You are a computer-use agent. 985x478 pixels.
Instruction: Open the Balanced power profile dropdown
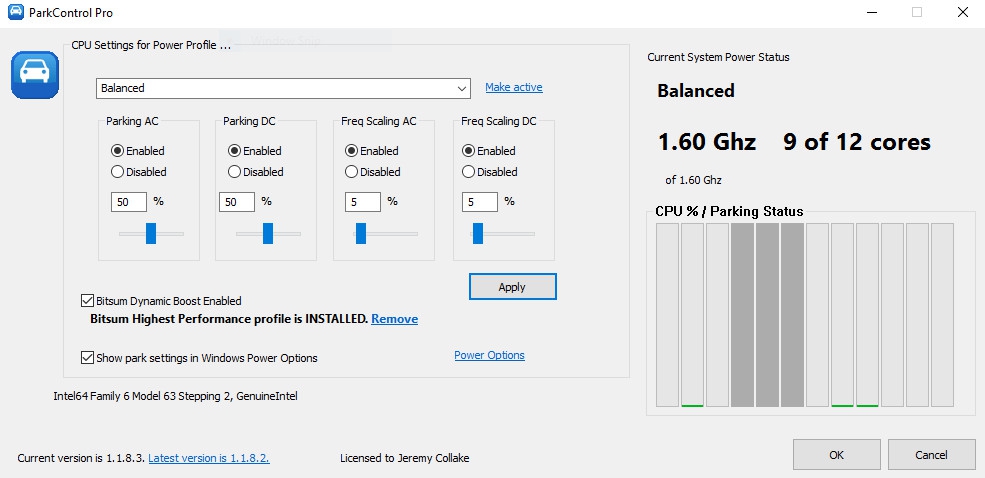tap(283, 88)
